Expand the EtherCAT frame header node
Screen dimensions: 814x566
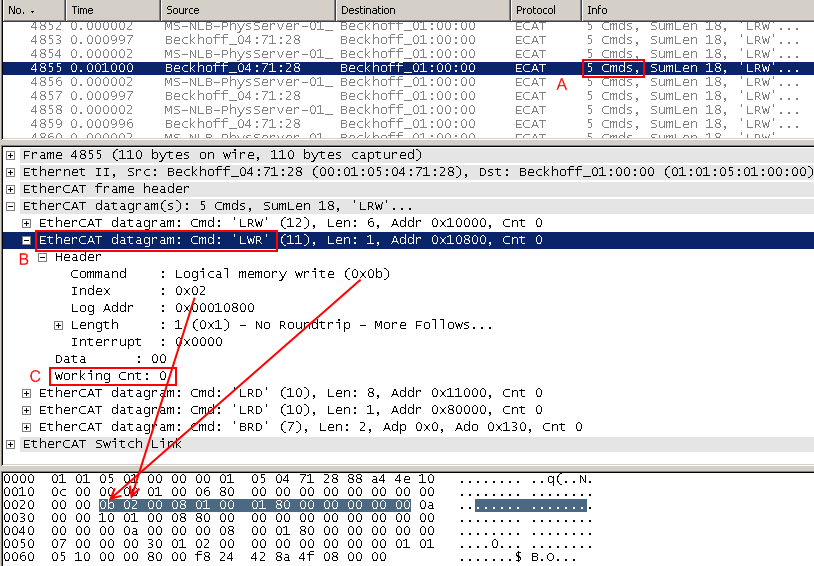[x=10, y=190]
